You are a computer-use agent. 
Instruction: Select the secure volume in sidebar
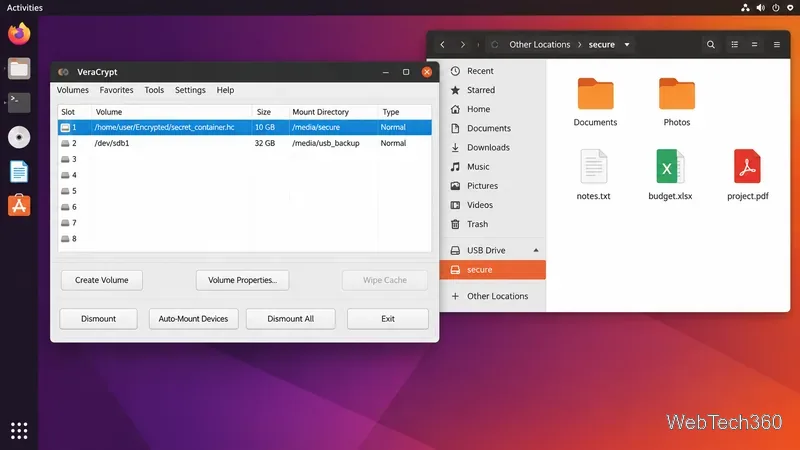[x=493, y=270]
